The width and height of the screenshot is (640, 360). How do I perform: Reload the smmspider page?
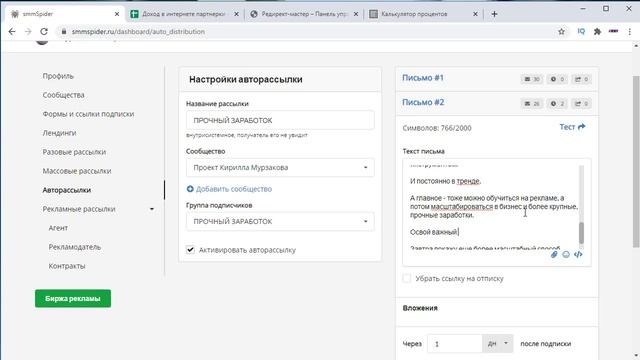(44, 31)
